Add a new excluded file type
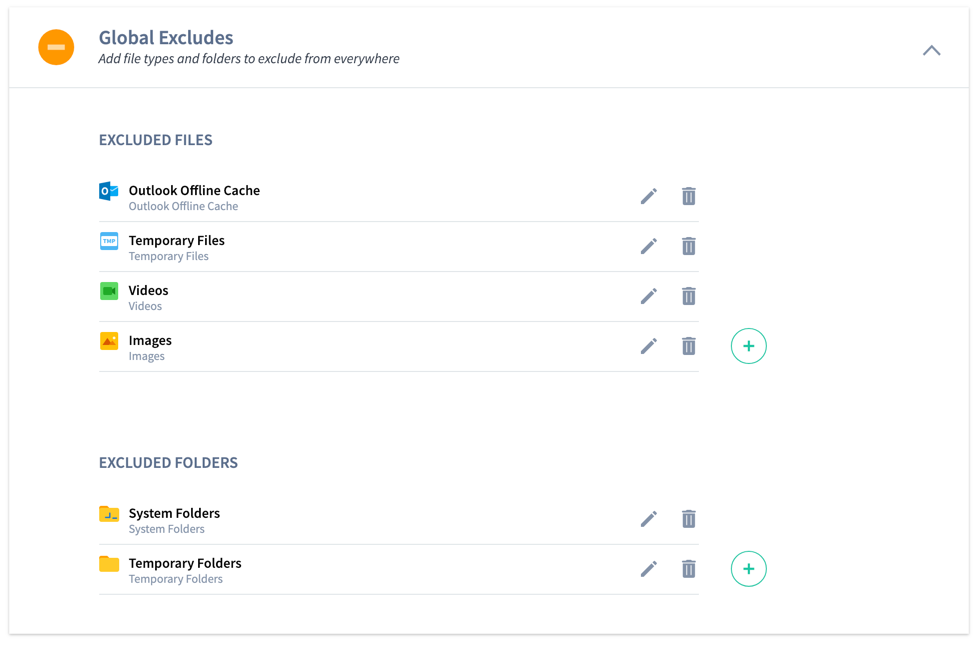Screen dimensions: 977x645 748,346
